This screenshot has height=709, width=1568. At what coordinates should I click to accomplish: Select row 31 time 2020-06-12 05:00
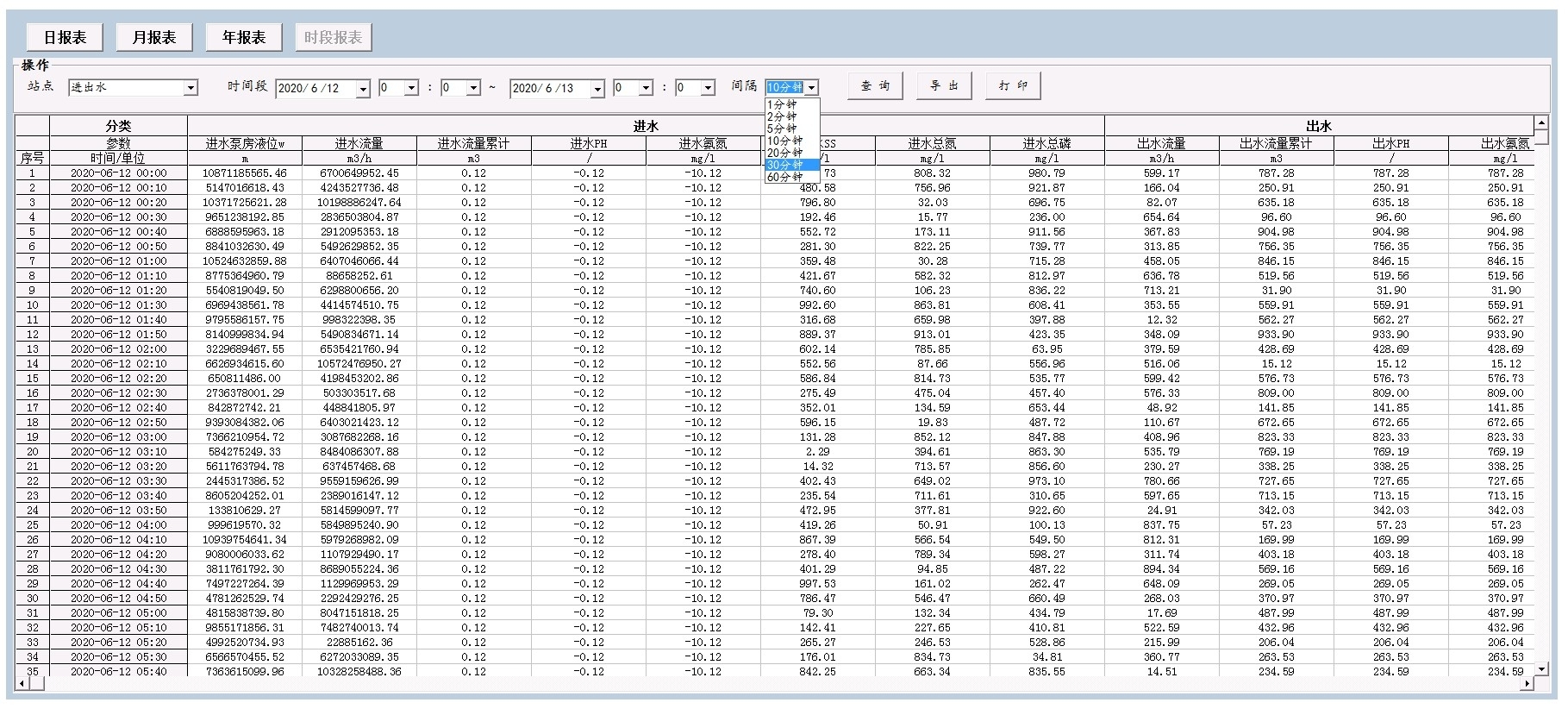click(x=118, y=613)
